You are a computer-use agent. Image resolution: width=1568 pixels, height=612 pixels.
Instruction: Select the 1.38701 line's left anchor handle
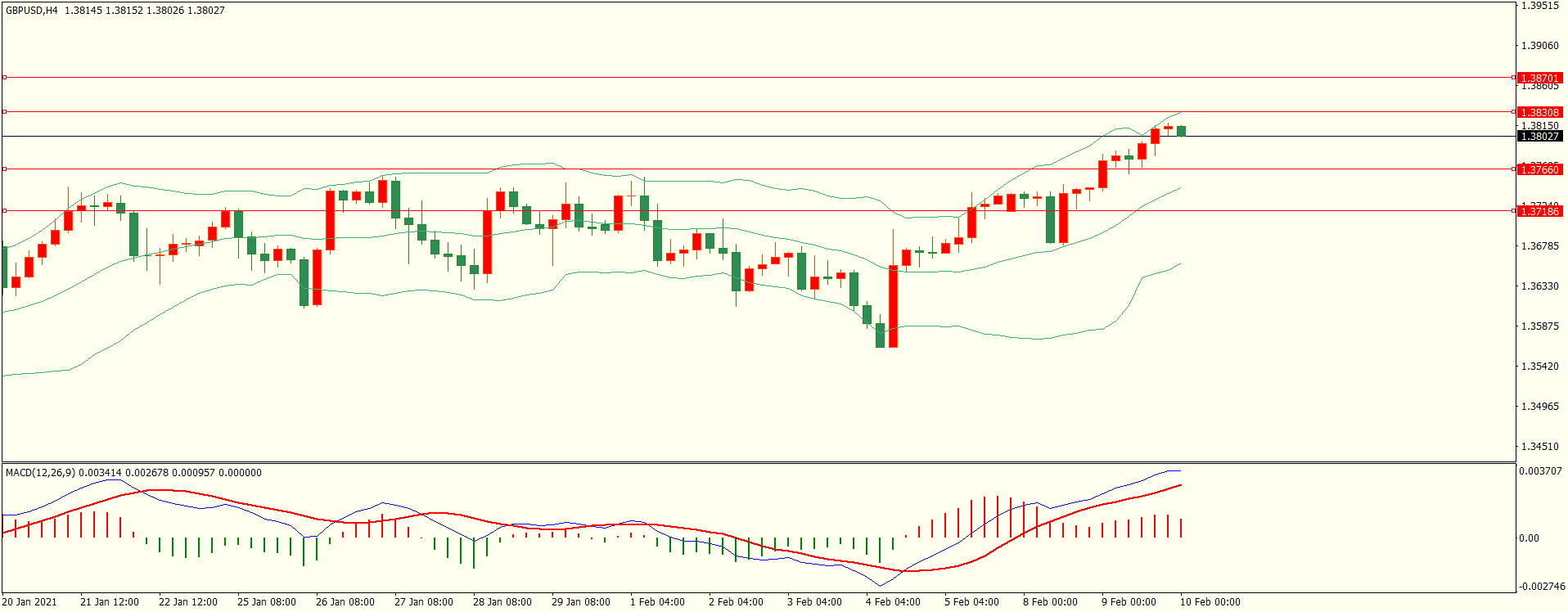(4, 78)
